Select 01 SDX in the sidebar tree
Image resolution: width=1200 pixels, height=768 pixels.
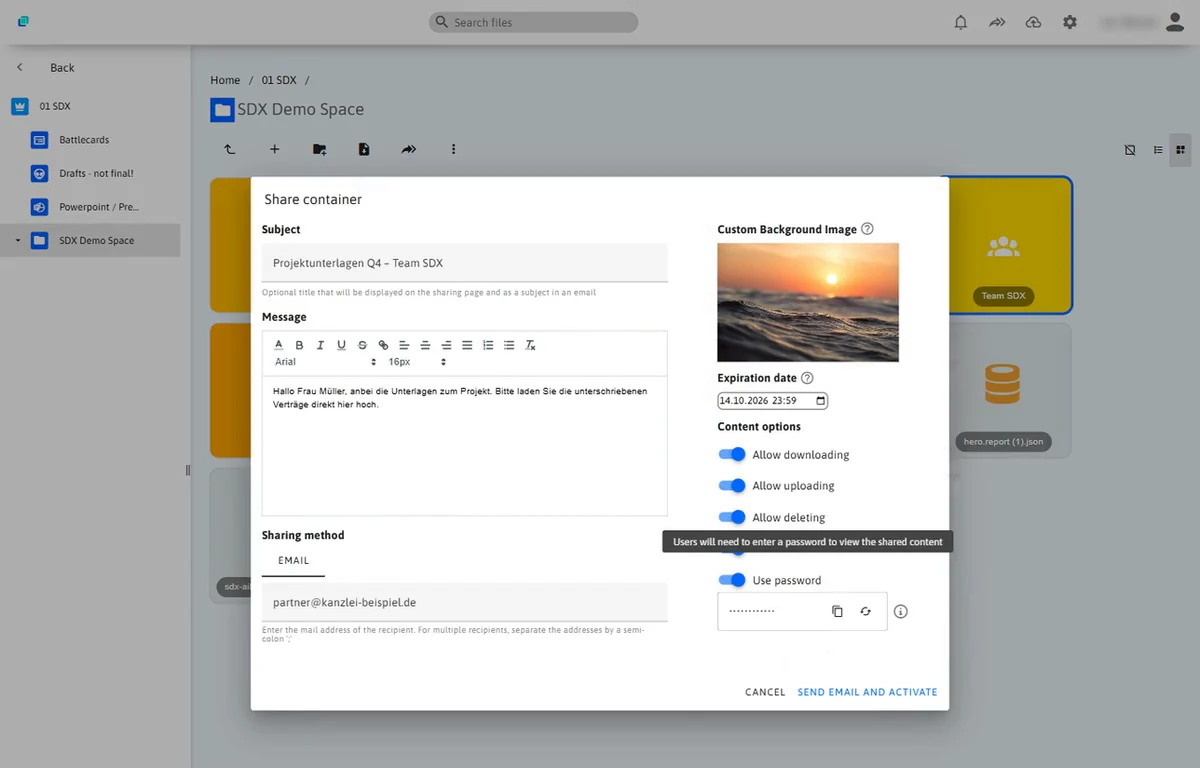click(x=55, y=106)
